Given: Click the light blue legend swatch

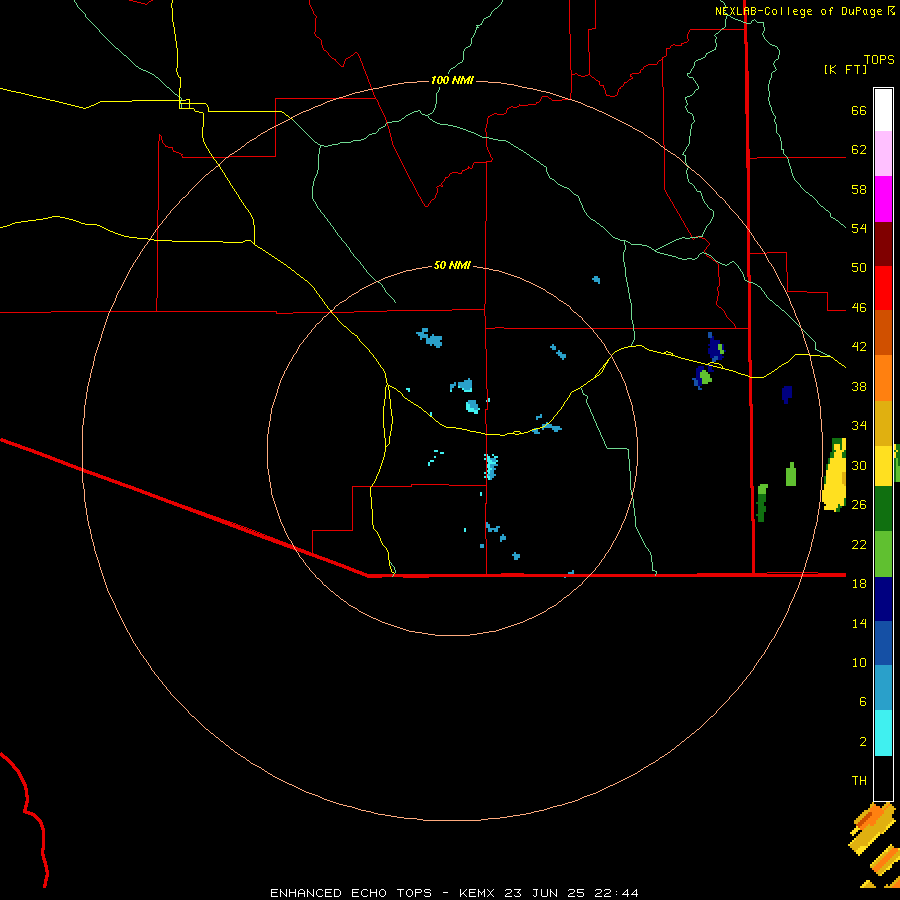Looking at the screenshot, I should tap(883, 688).
